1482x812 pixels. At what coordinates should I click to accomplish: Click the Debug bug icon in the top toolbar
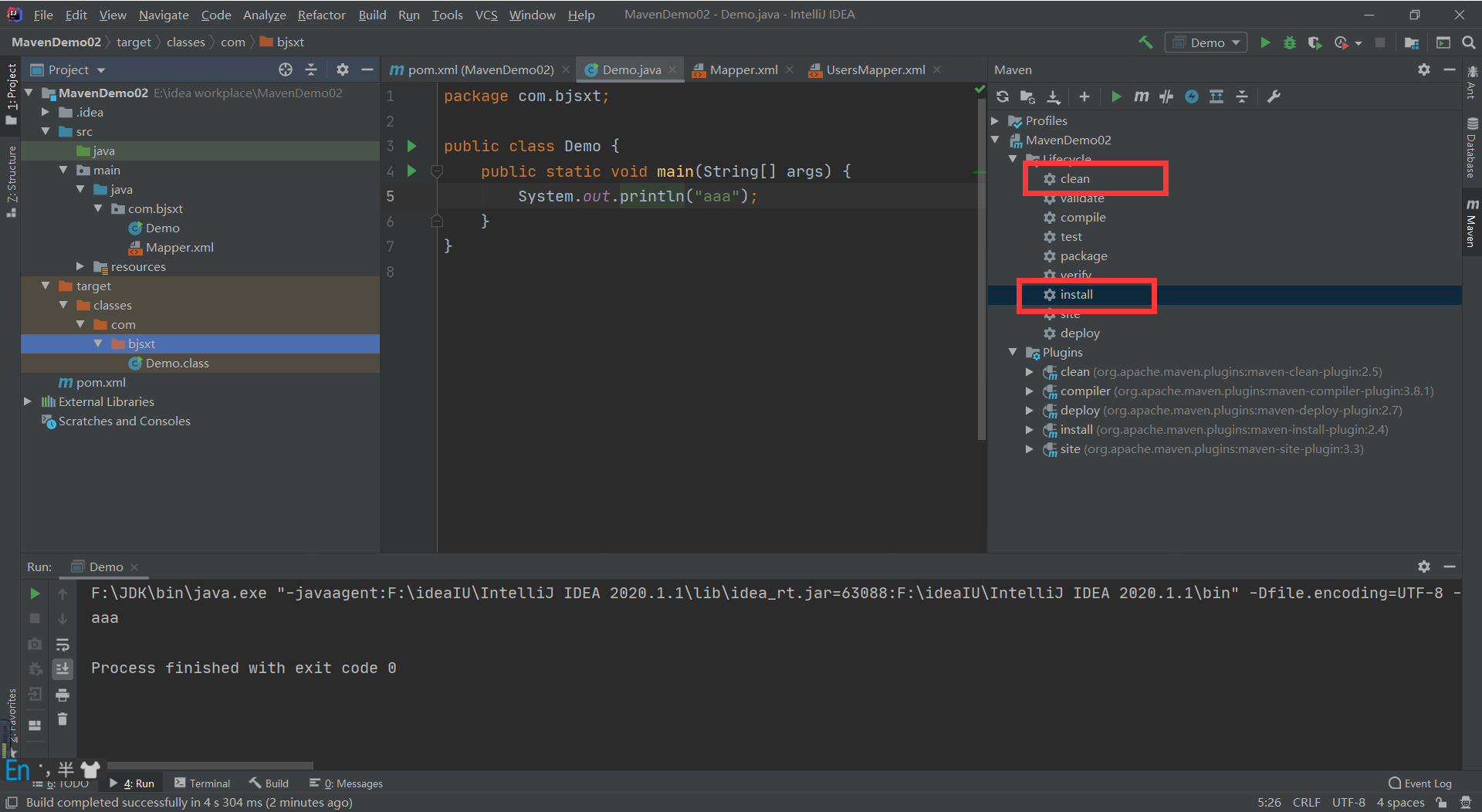(x=1290, y=42)
